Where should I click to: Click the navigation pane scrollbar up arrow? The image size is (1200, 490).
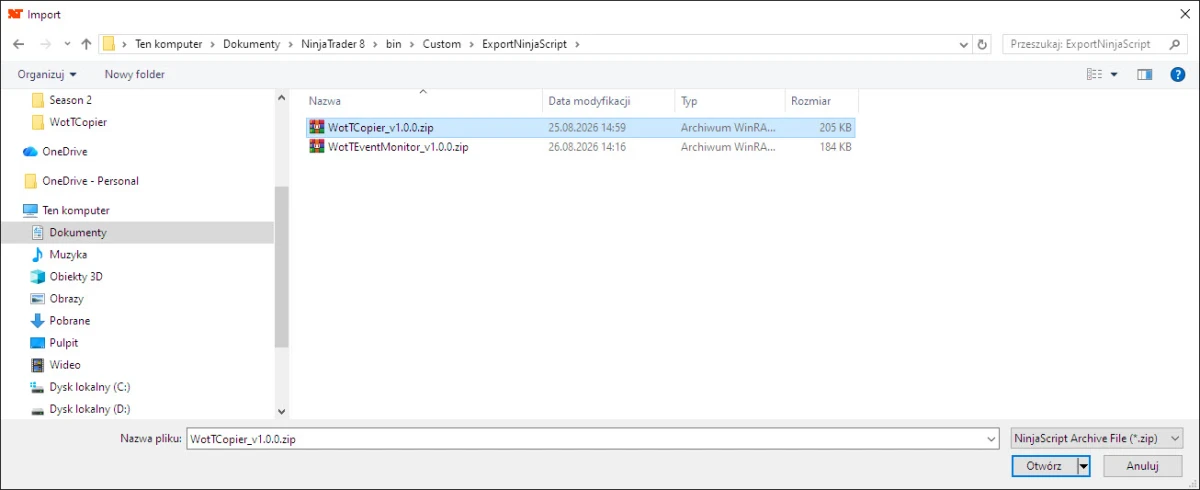click(281, 97)
